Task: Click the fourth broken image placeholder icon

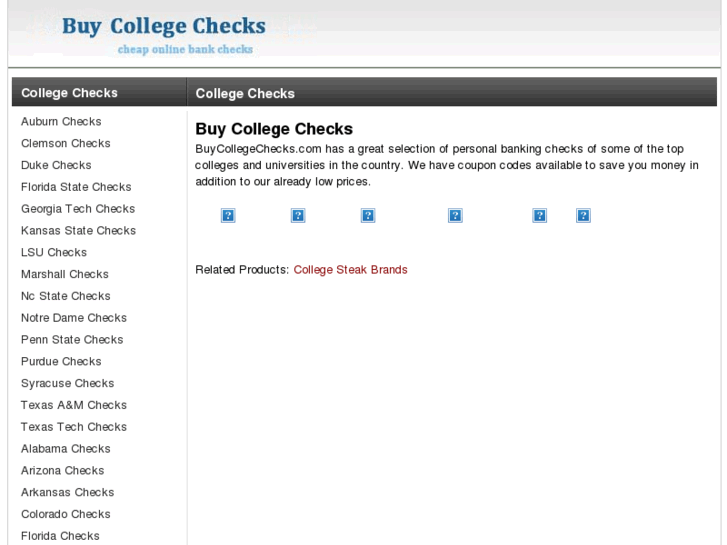Action: click(x=455, y=215)
